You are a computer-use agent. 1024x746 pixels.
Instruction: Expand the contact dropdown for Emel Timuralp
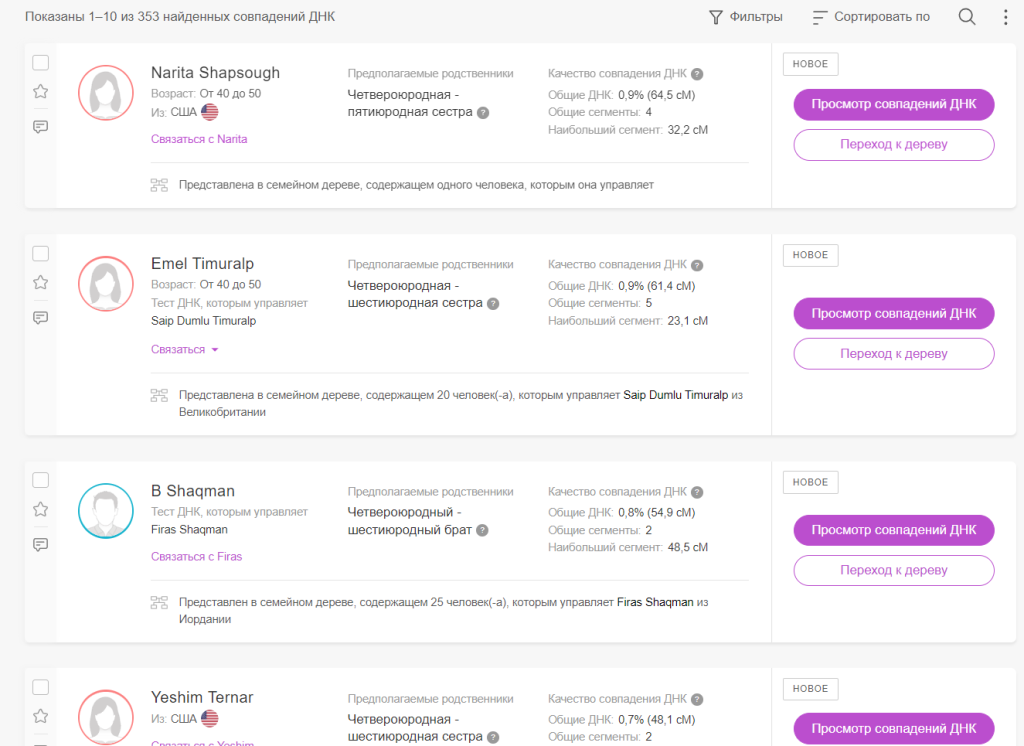(185, 350)
